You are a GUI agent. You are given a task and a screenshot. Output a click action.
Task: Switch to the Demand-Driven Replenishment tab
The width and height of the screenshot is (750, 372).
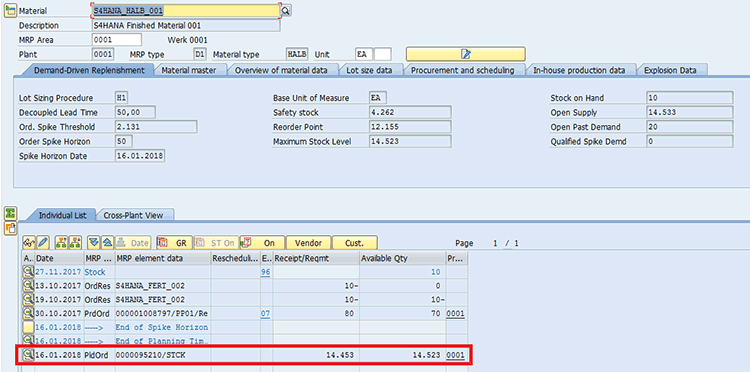click(x=89, y=70)
